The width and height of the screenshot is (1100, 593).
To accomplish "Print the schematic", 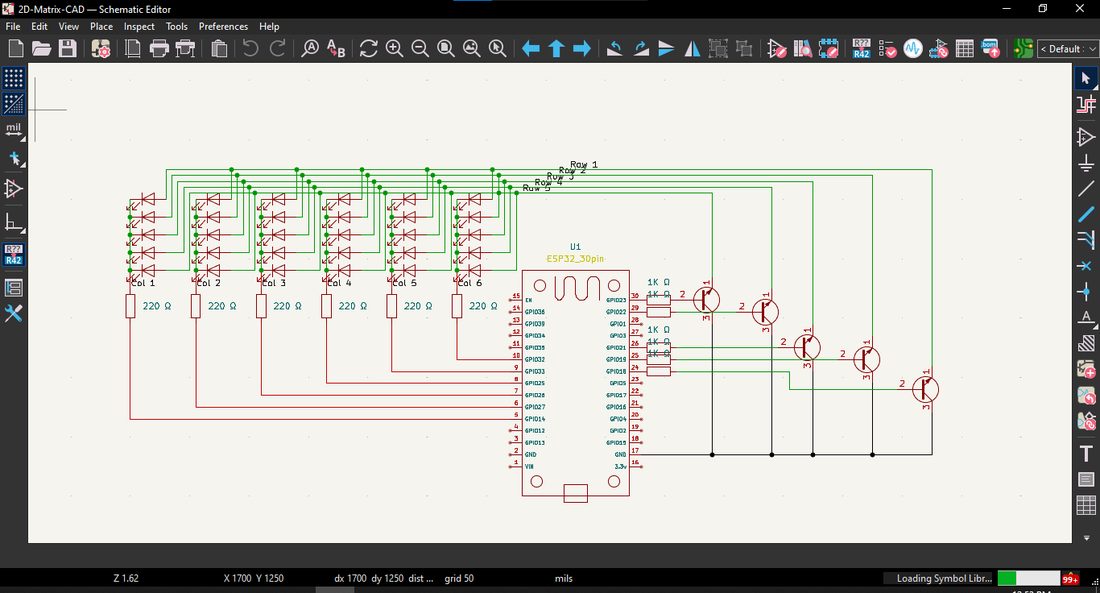I will (x=159, y=48).
